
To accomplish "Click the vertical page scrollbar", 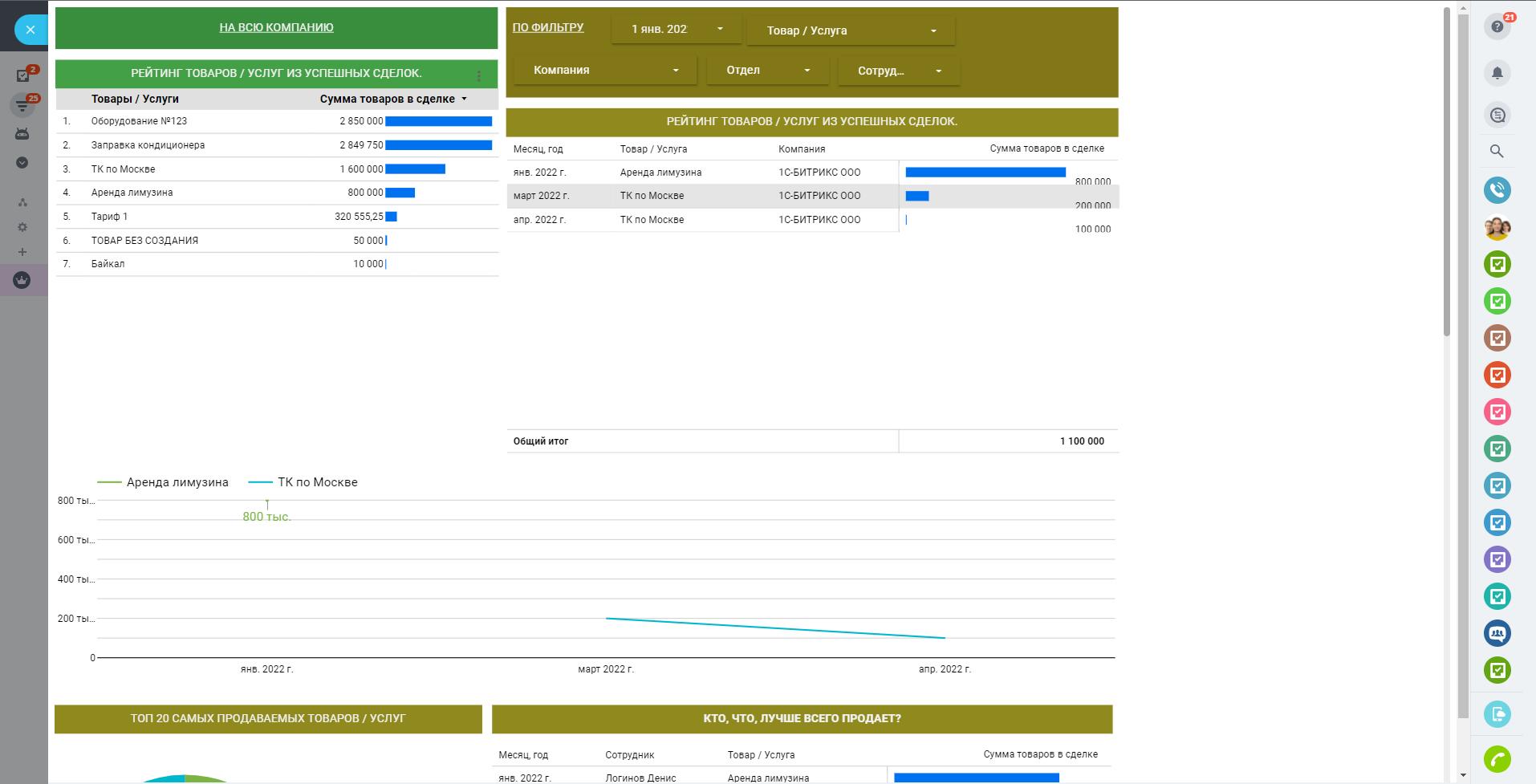I will pyautogui.click(x=1446, y=171).
